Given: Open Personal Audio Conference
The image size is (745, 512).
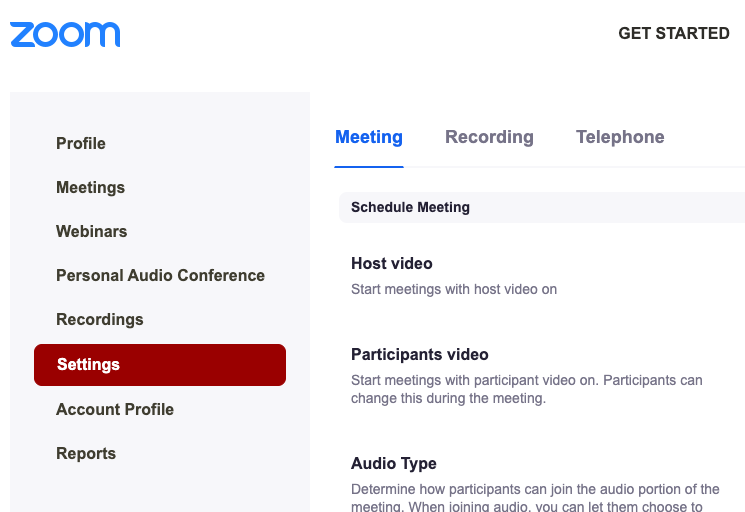Looking at the screenshot, I should (160, 275).
